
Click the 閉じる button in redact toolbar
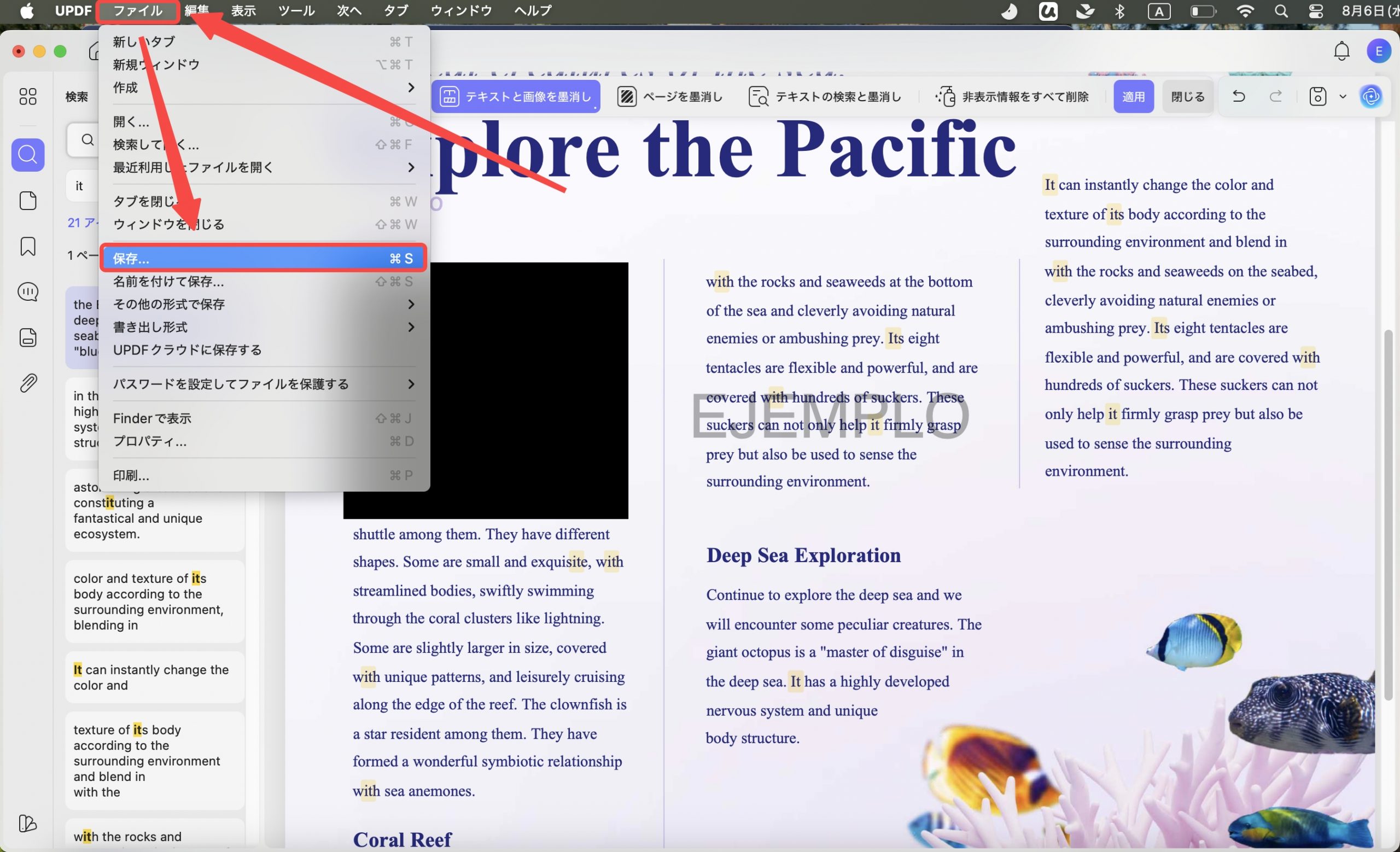[x=1187, y=97]
